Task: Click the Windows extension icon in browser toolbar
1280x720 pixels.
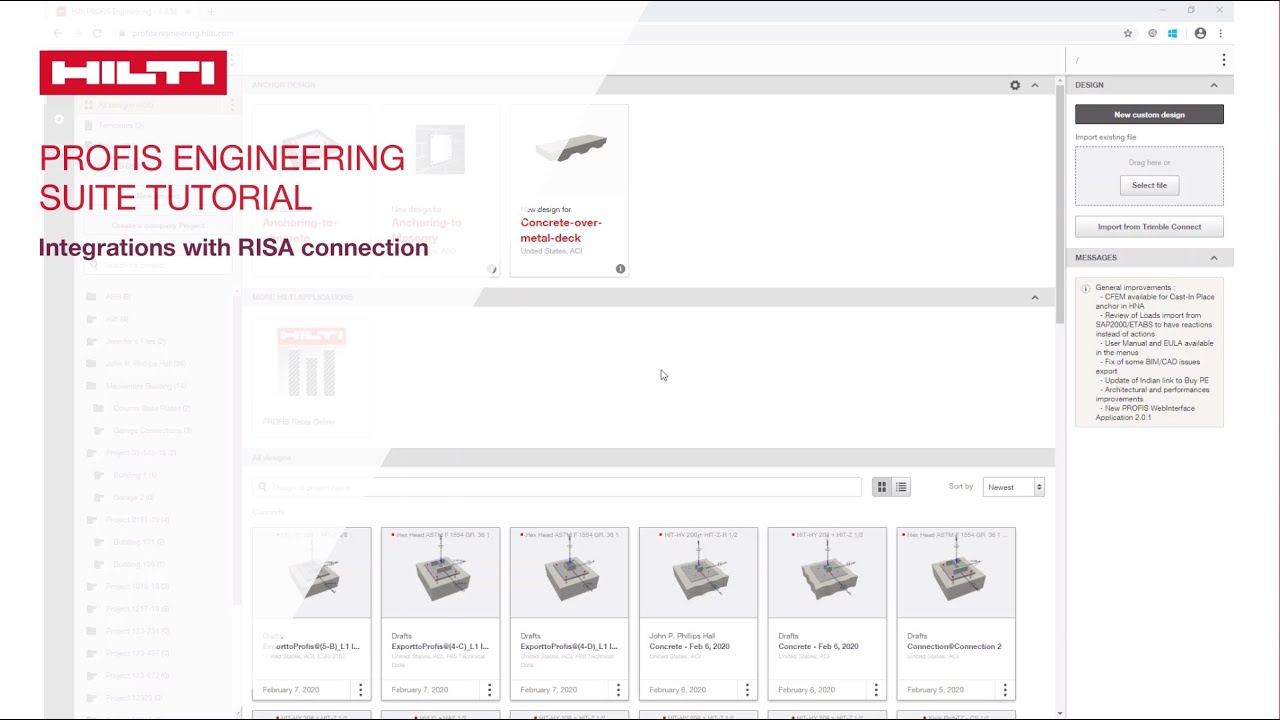Action: tap(1173, 33)
